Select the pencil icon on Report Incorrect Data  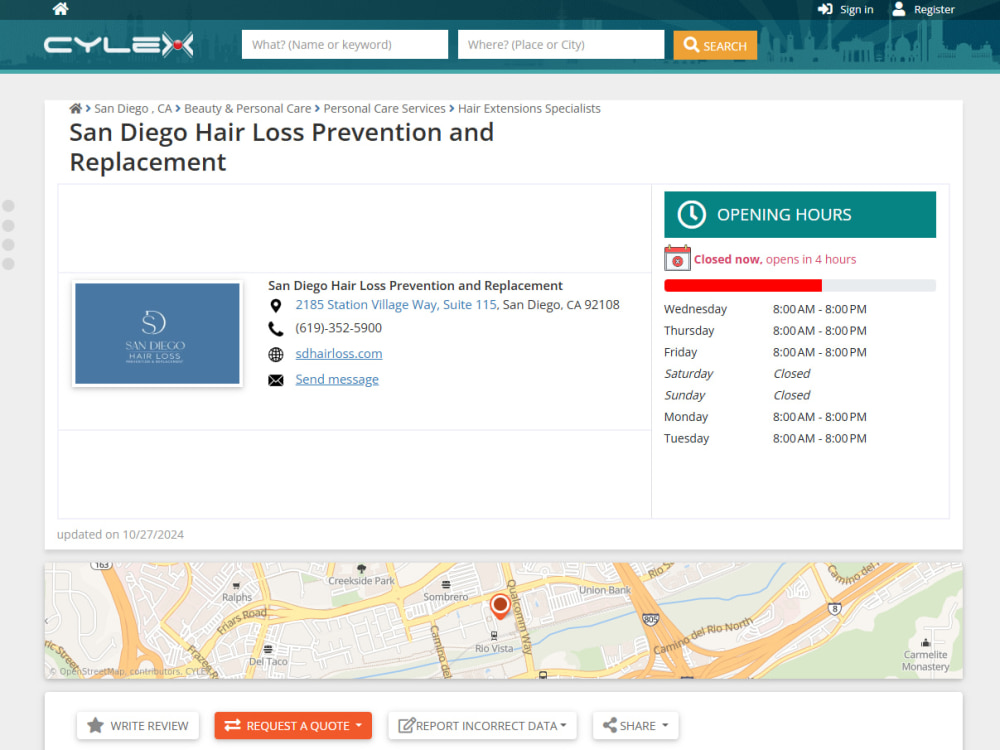(406, 725)
